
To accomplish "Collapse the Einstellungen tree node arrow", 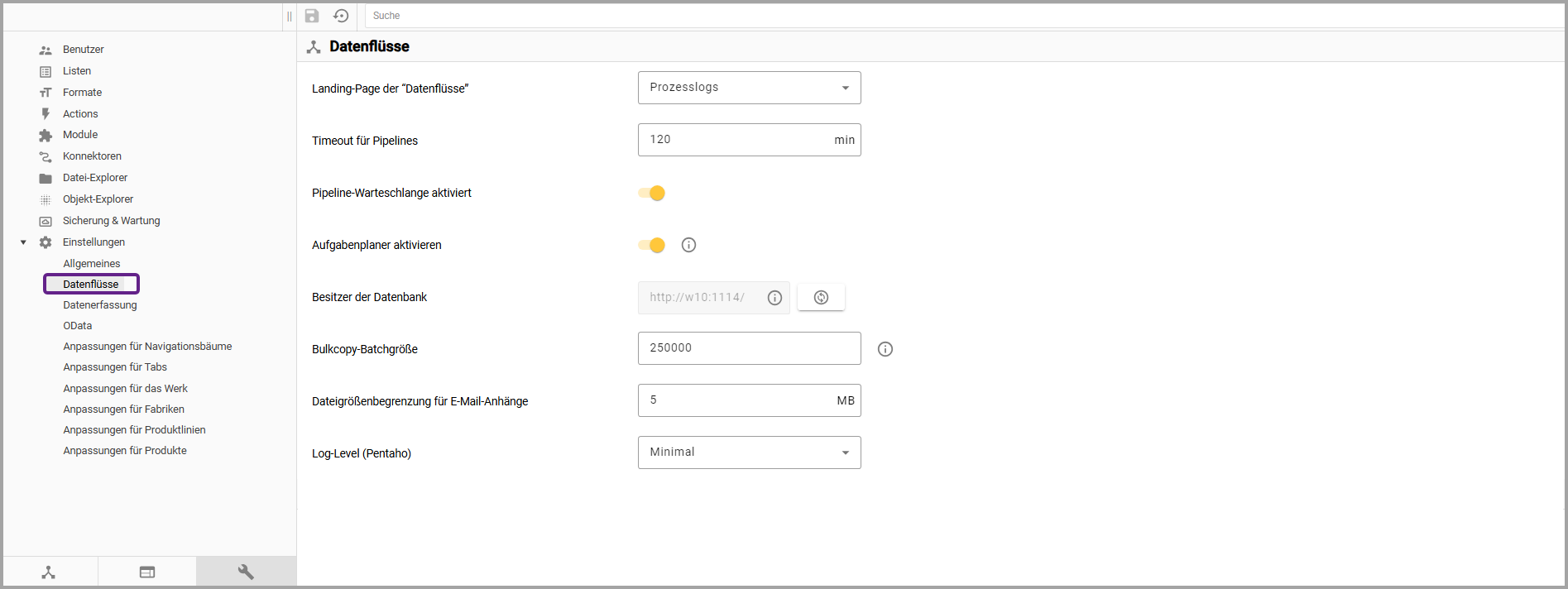I will [x=23, y=242].
